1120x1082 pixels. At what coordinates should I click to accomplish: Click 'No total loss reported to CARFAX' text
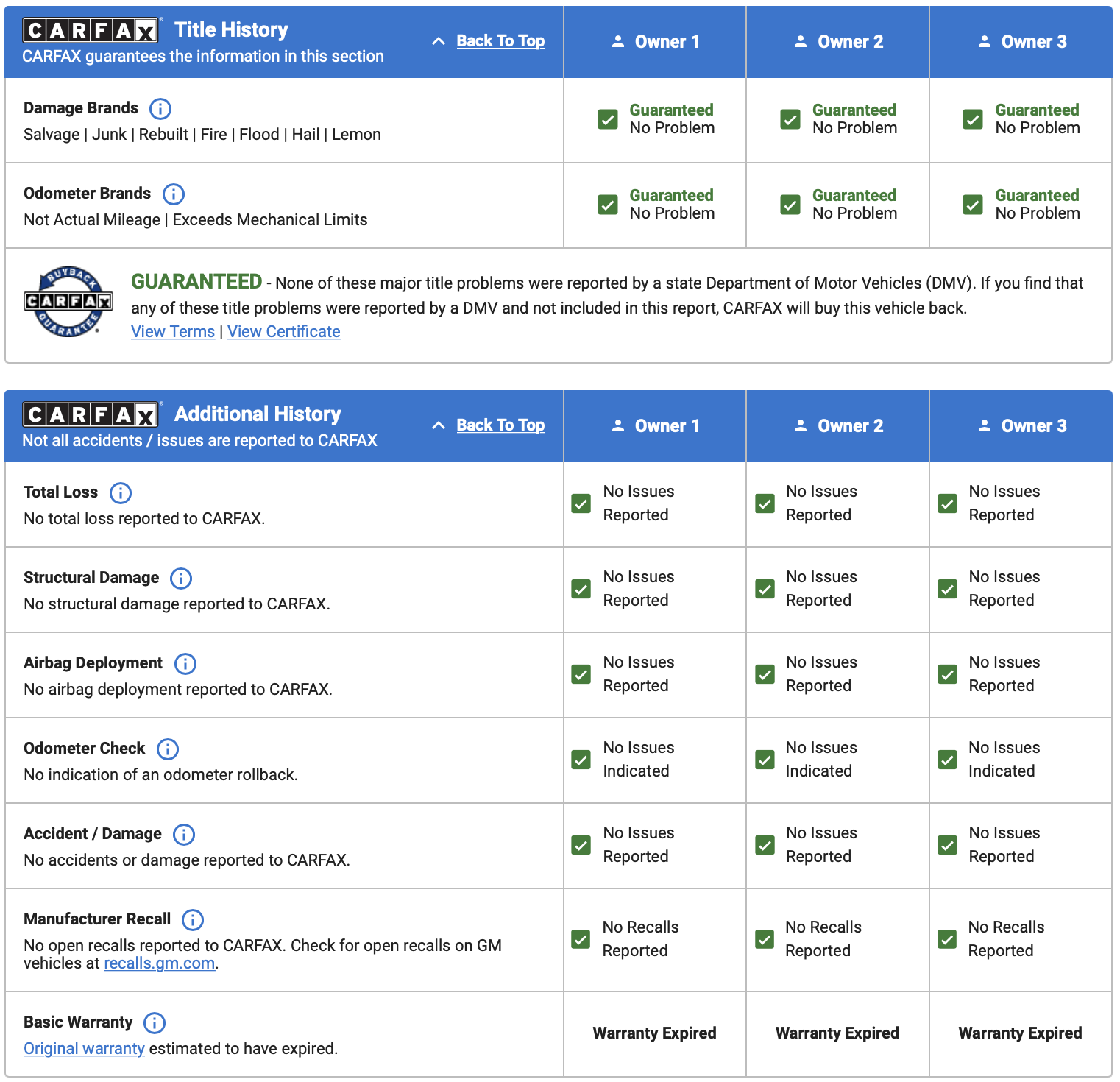point(144,519)
